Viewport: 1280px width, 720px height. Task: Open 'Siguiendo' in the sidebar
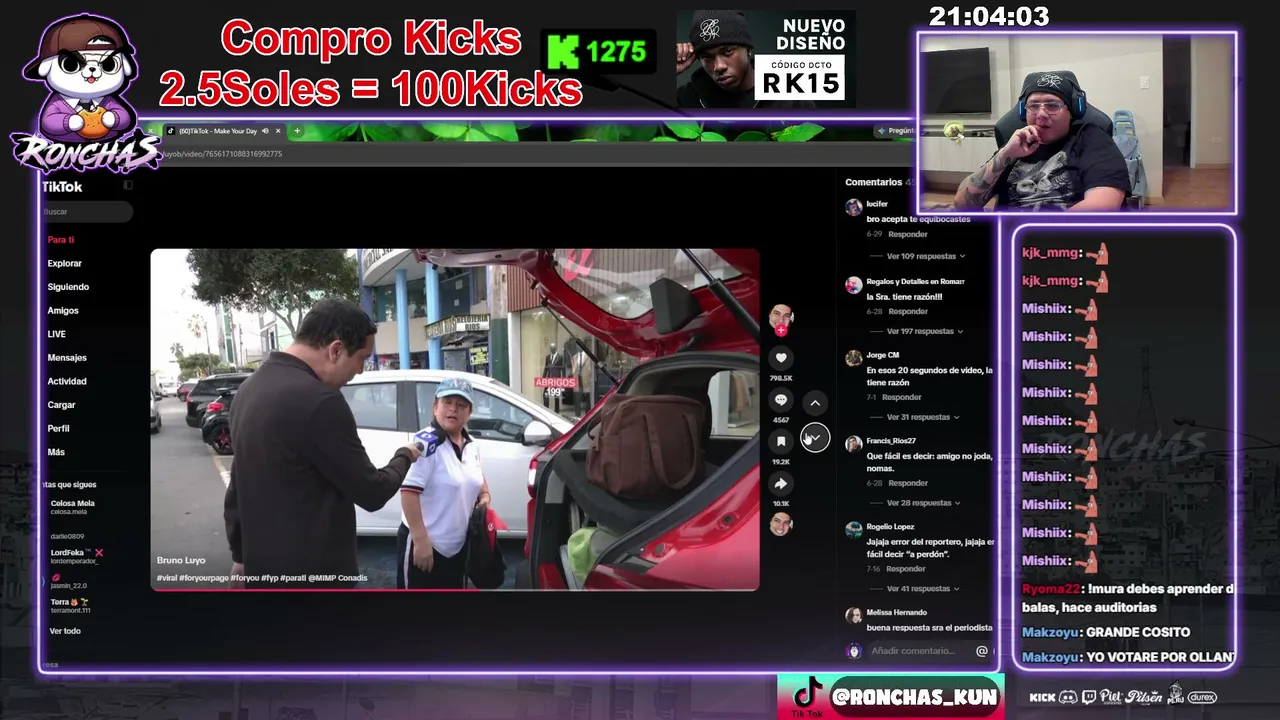(68, 287)
